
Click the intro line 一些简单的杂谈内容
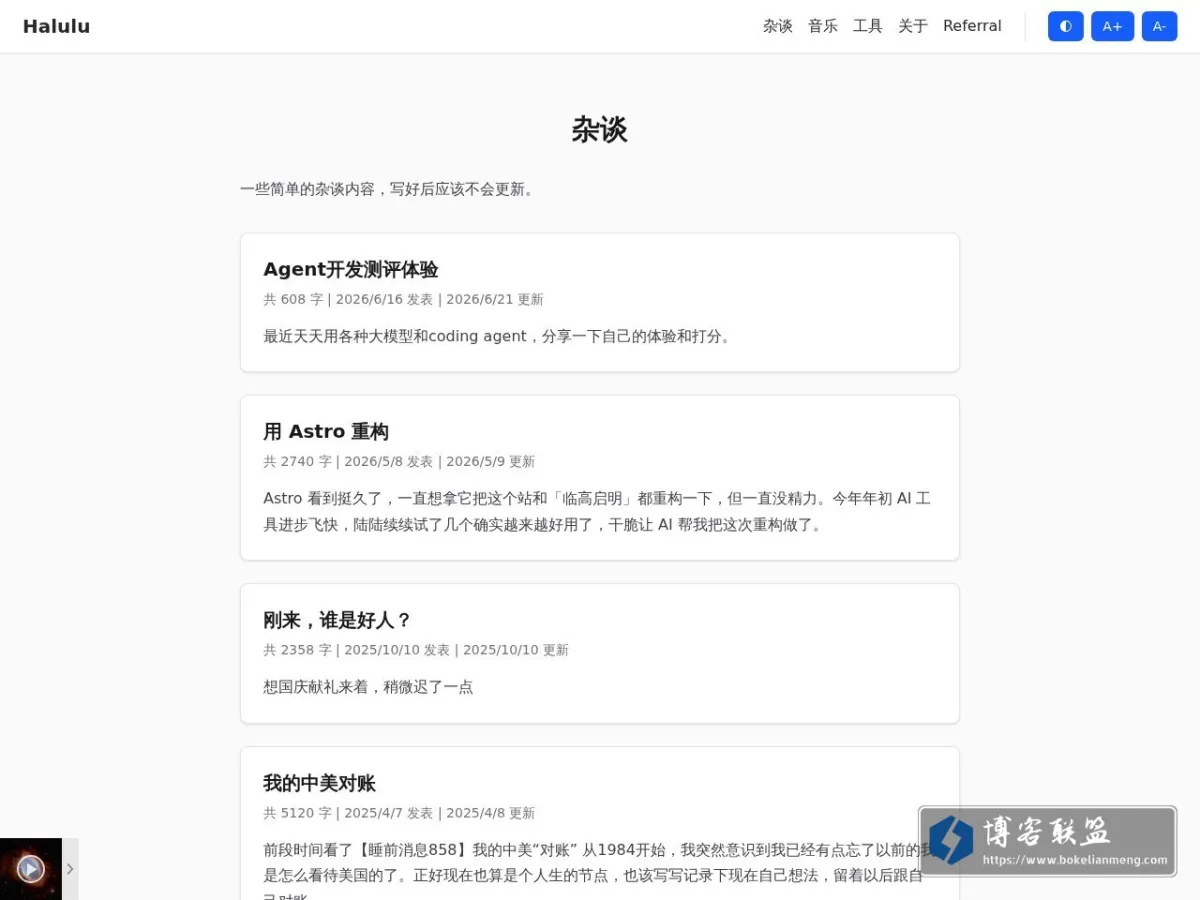click(x=390, y=189)
